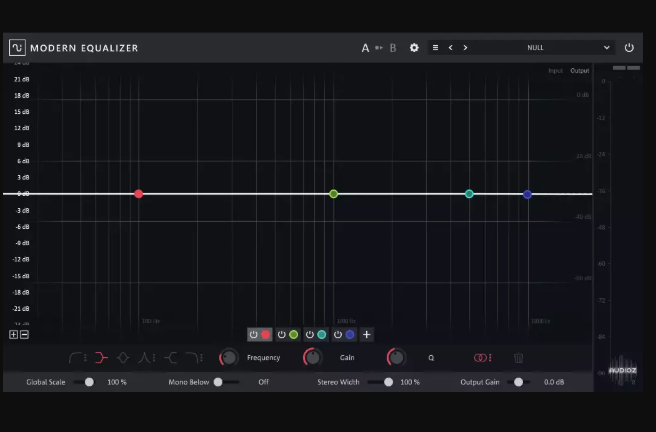The width and height of the screenshot is (656, 432).
Task: Click the stereo mode linked-circles icon
Action: click(x=482, y=358)
